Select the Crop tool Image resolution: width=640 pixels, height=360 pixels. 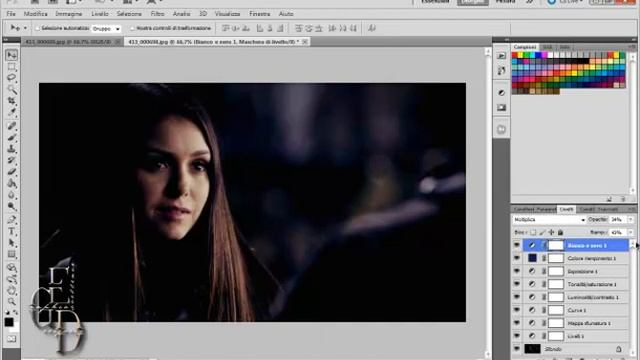[12, 100]
